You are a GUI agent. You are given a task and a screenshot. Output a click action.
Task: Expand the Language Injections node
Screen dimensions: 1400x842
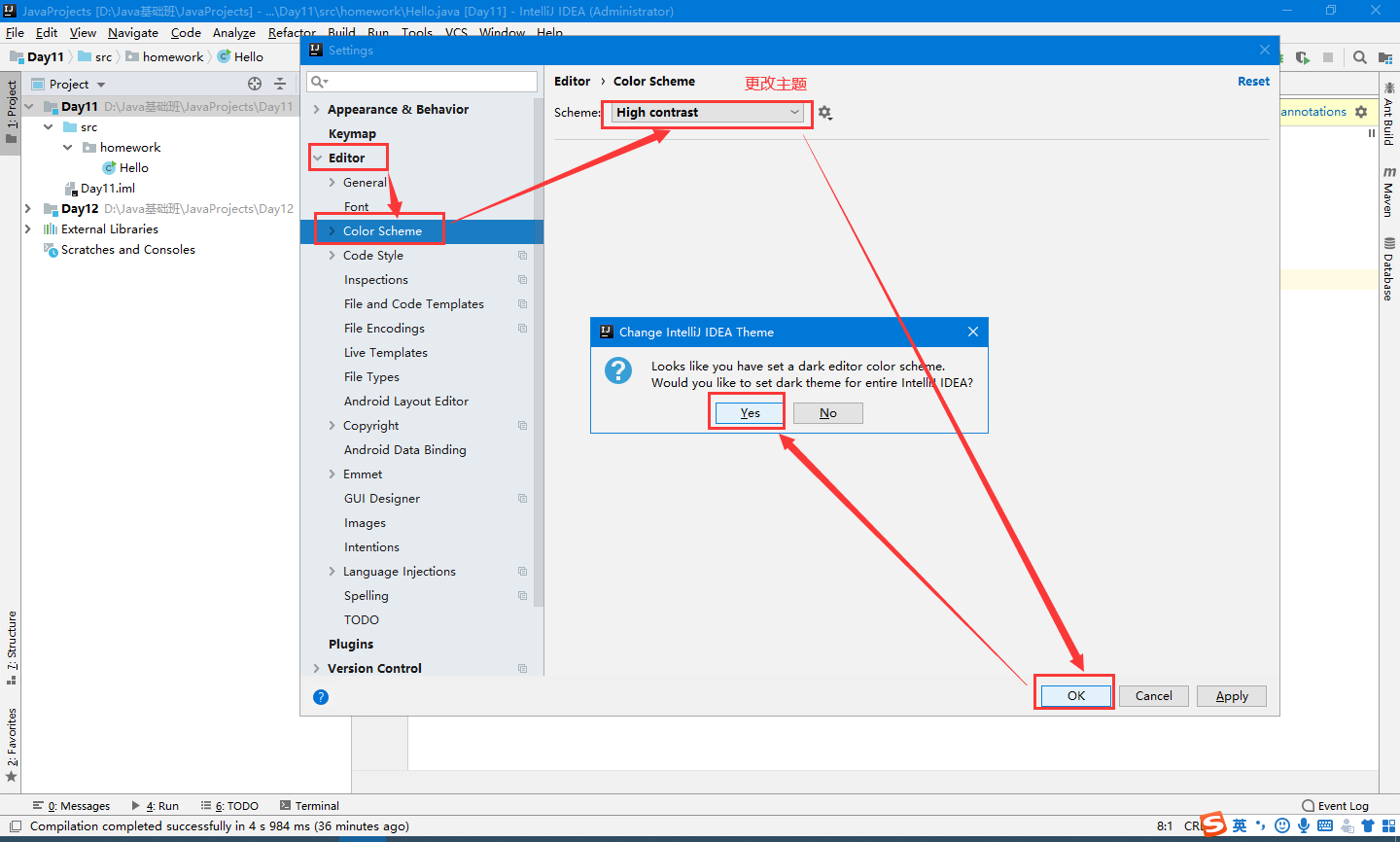(332, 571)
